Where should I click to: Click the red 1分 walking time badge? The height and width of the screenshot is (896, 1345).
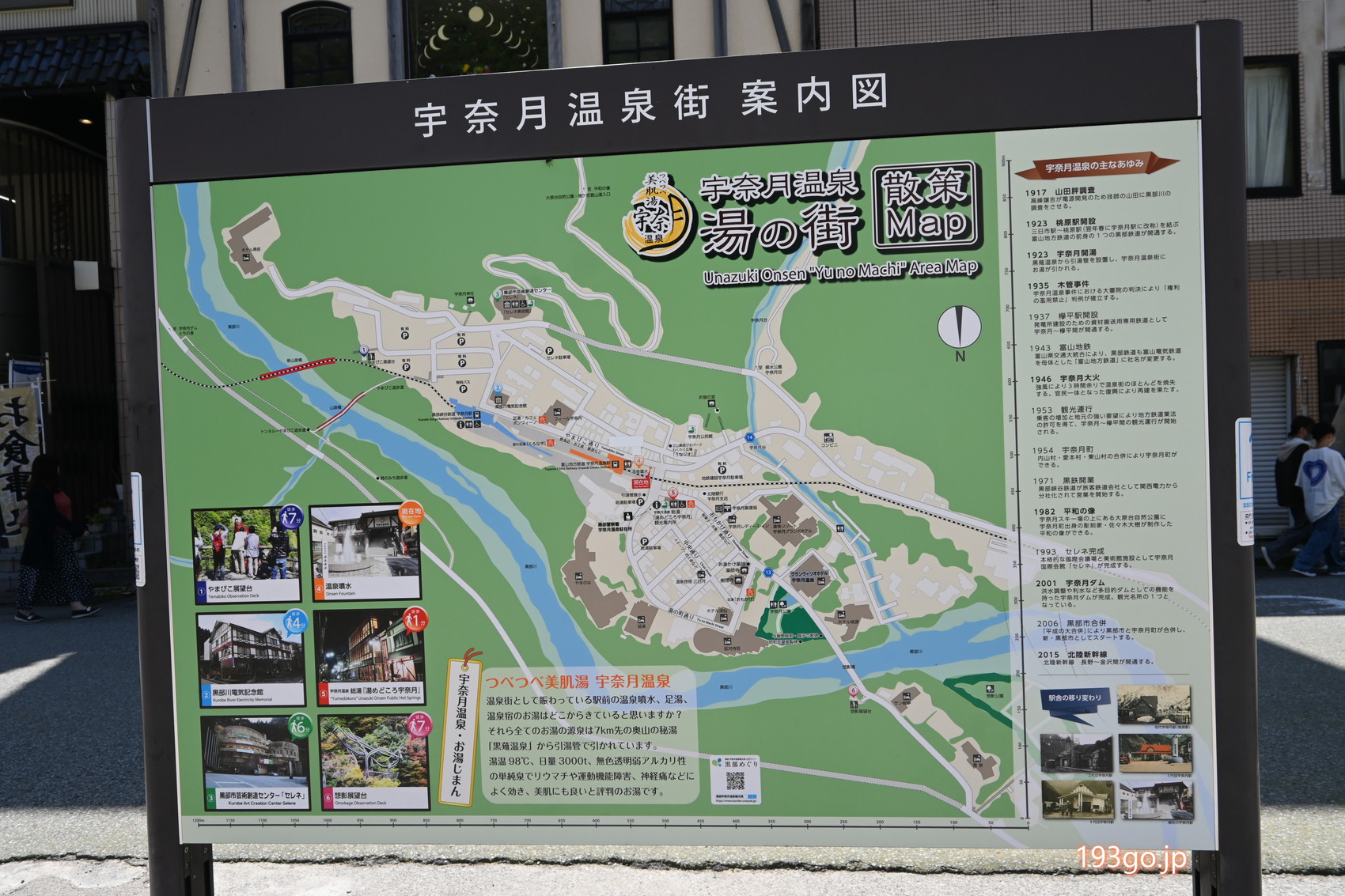[x=415, y=618]
